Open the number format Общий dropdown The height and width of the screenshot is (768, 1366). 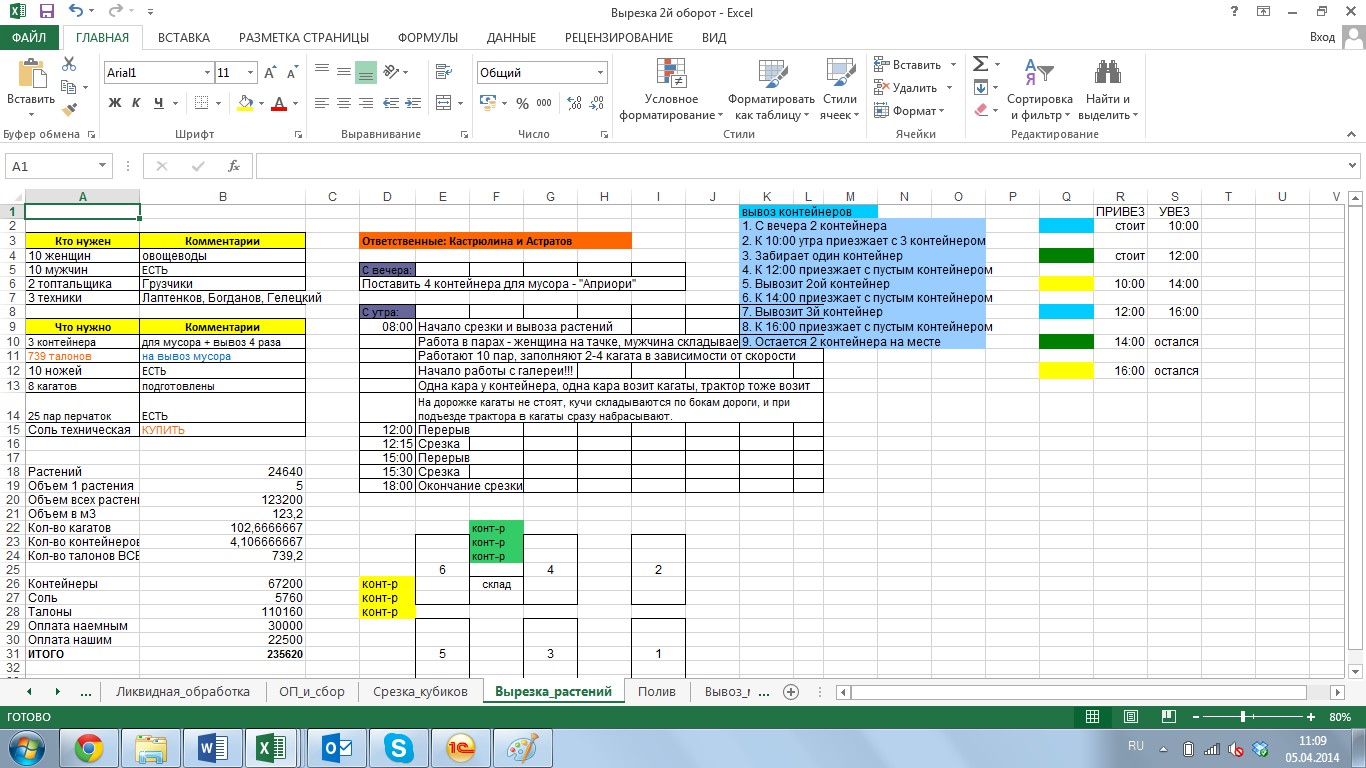601,73
